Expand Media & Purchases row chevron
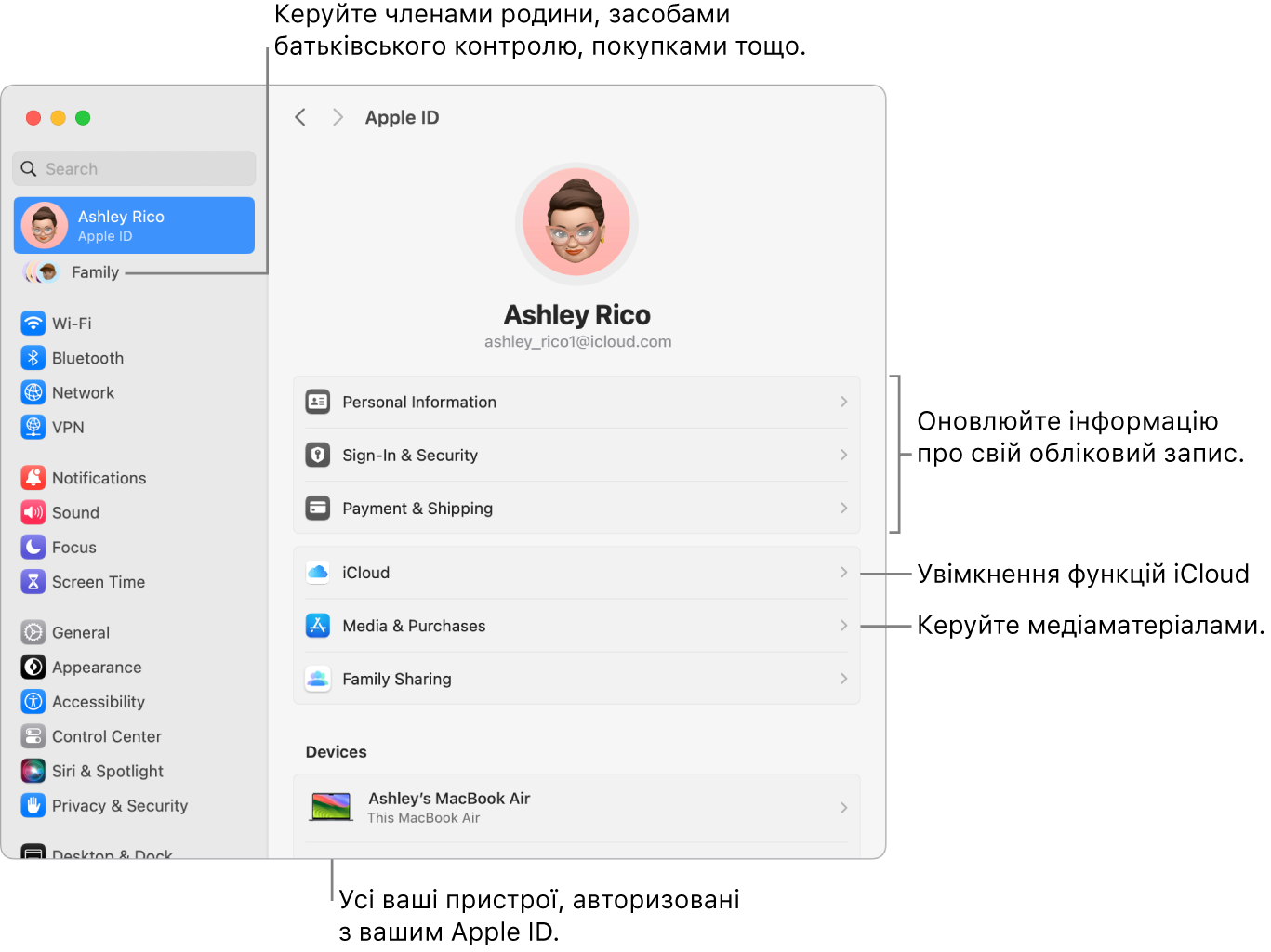Viewport: 1271px width, 952px height. 843,626
